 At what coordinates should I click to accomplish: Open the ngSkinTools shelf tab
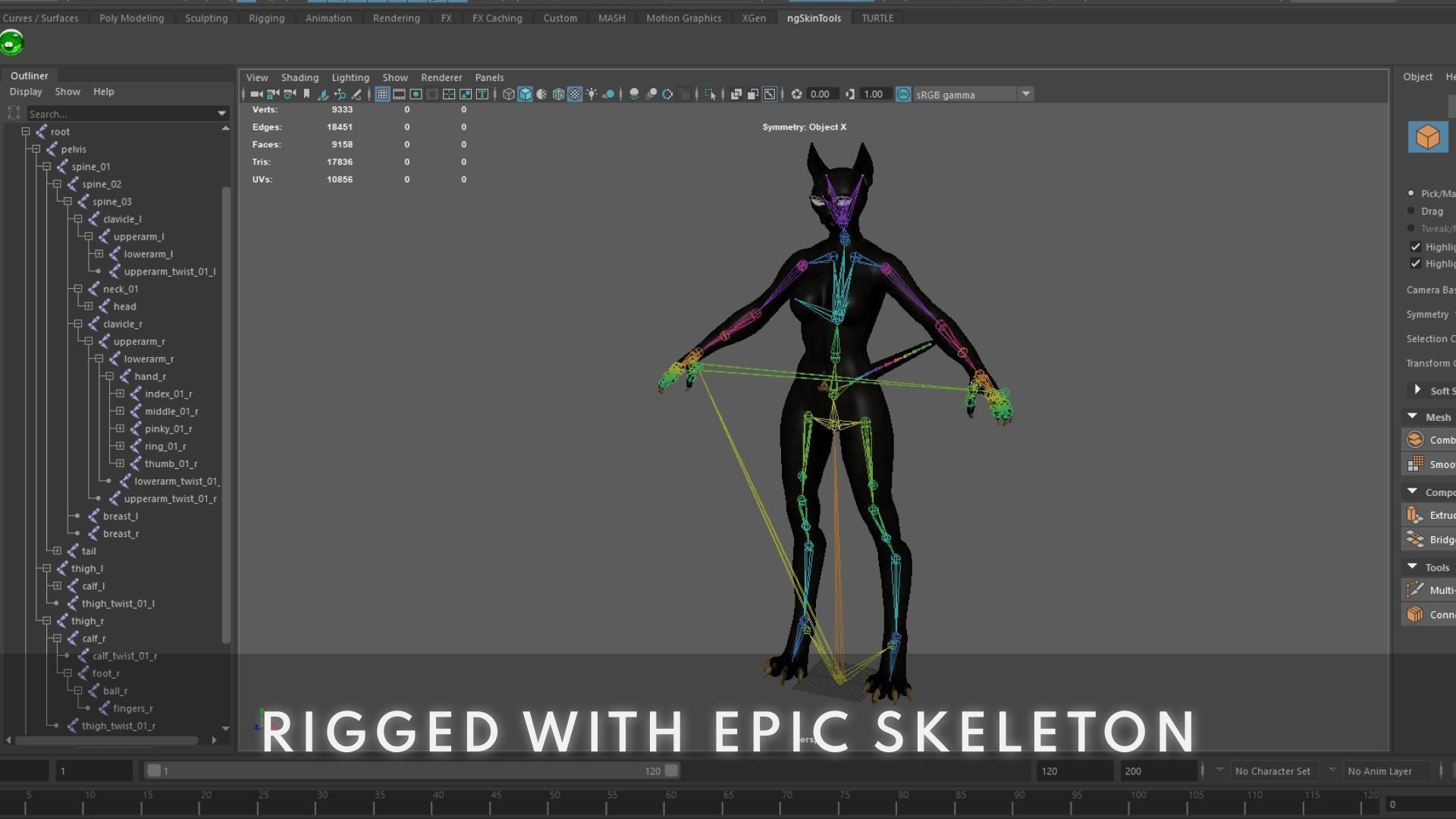814,18
